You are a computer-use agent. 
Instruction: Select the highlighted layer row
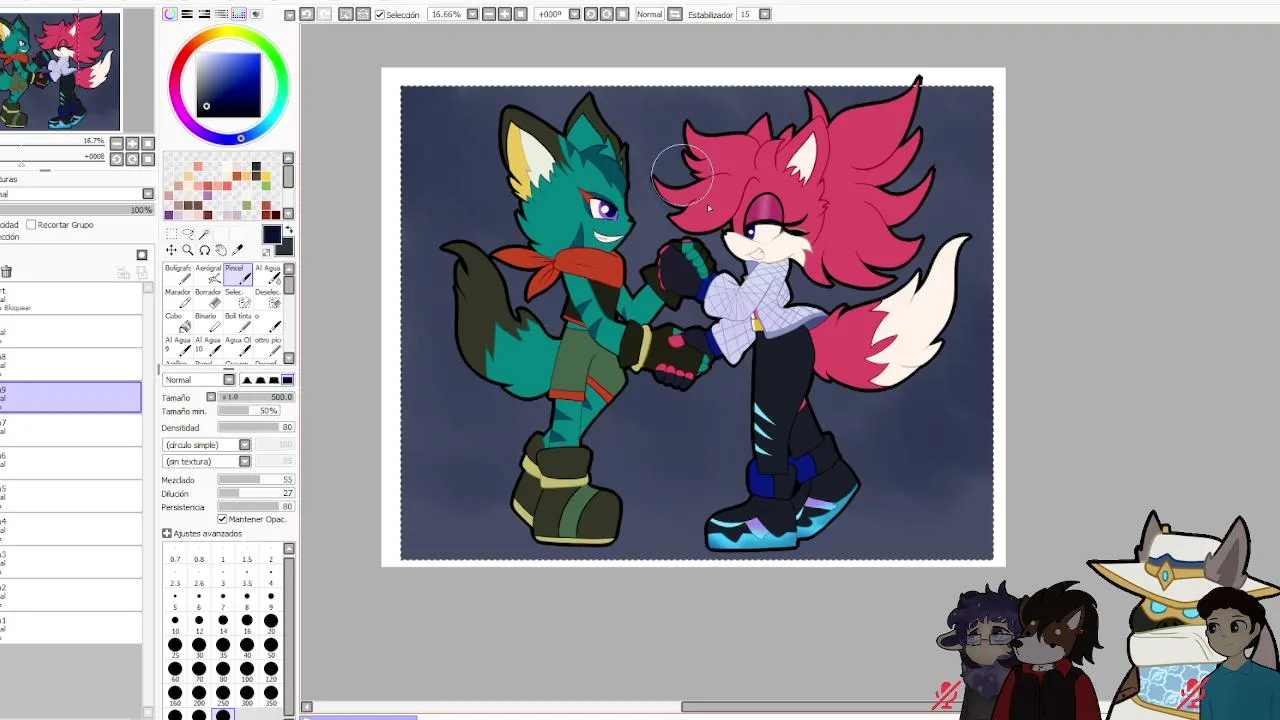tap(70, 396)
